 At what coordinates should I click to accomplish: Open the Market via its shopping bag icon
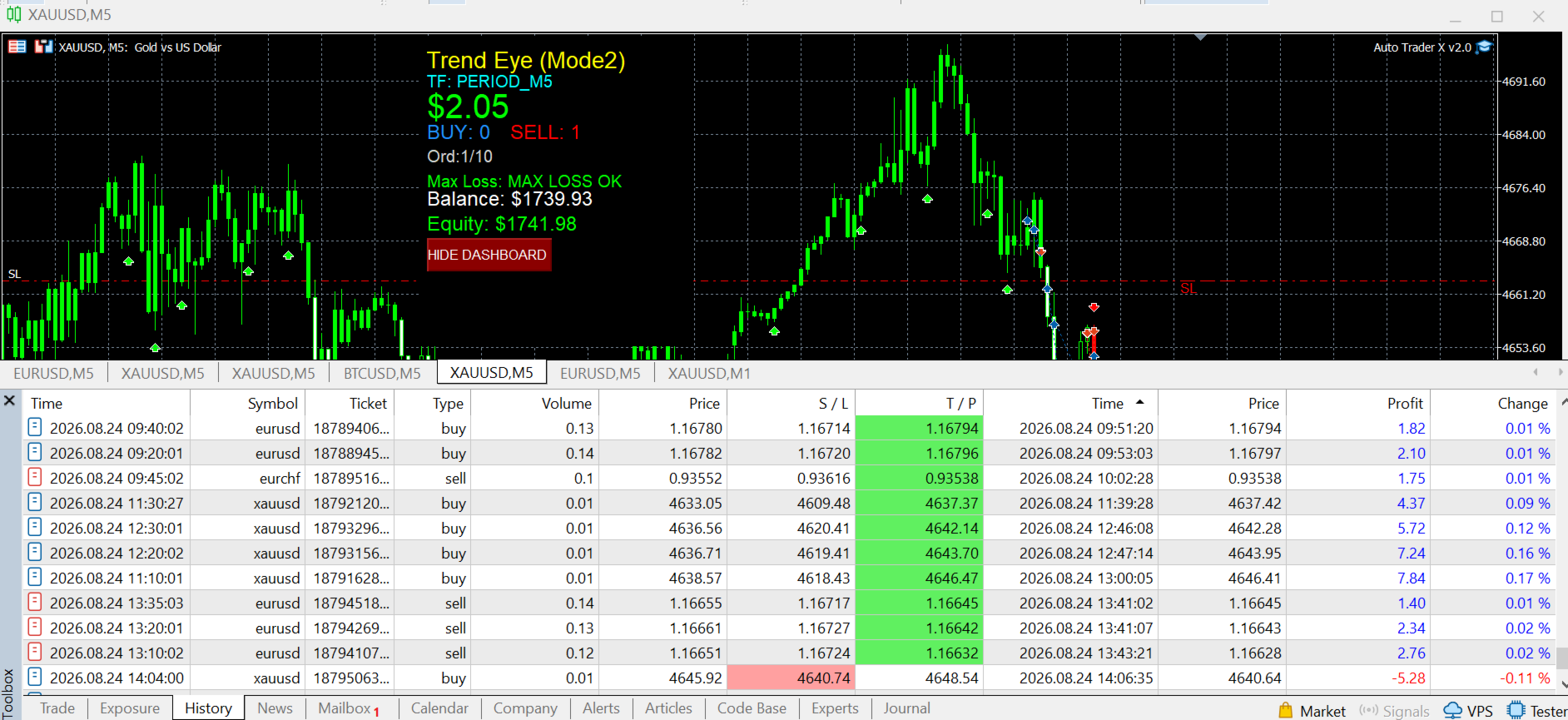1286,710
